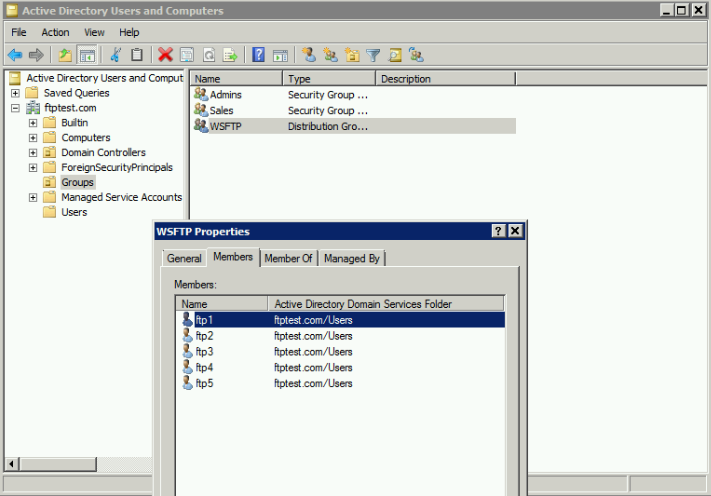Toggle the Show/Hide Action Pane icon
The height and width of the screenshot is (496, 711).
click(280, 55)
